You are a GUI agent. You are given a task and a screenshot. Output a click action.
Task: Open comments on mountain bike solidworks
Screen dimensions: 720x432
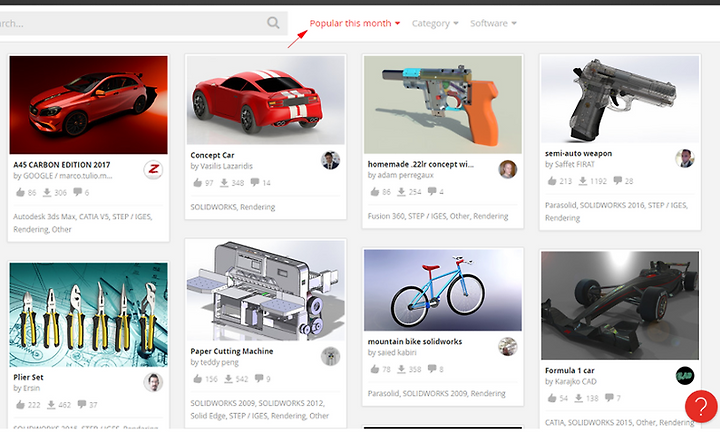point(432,368)
